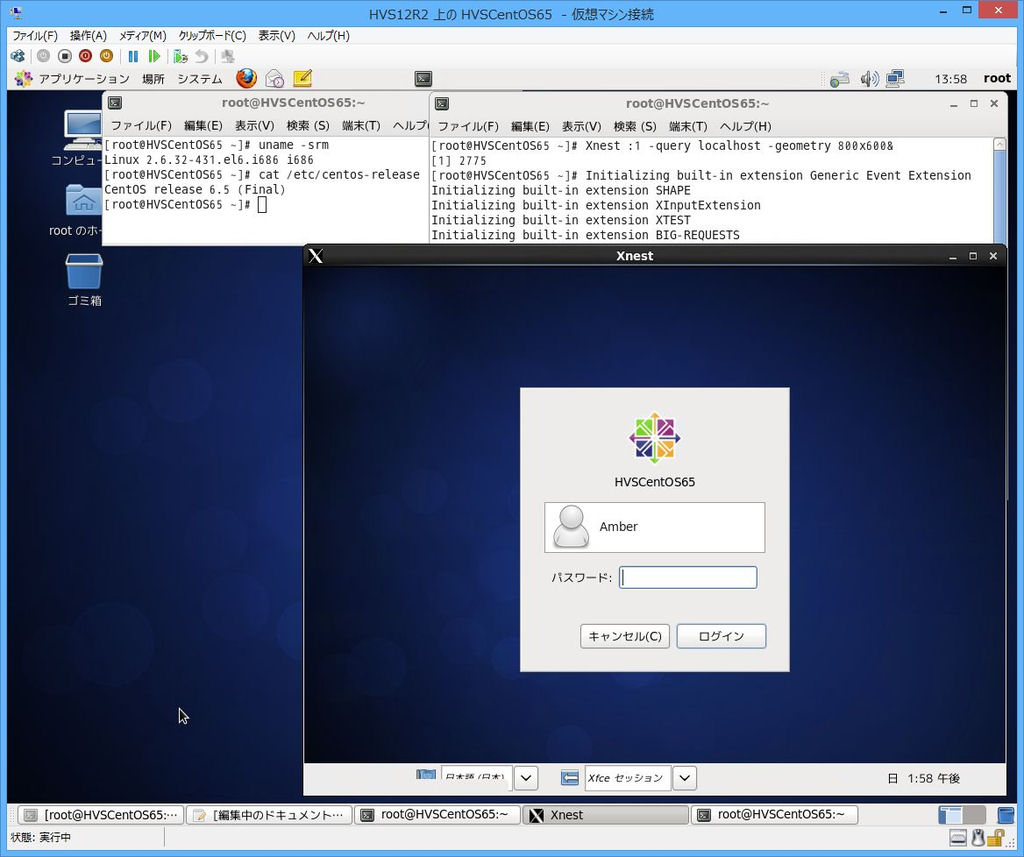Click the root user label in top panel
This screenshot has height=857, width=1024.
(x=997, y=78)
